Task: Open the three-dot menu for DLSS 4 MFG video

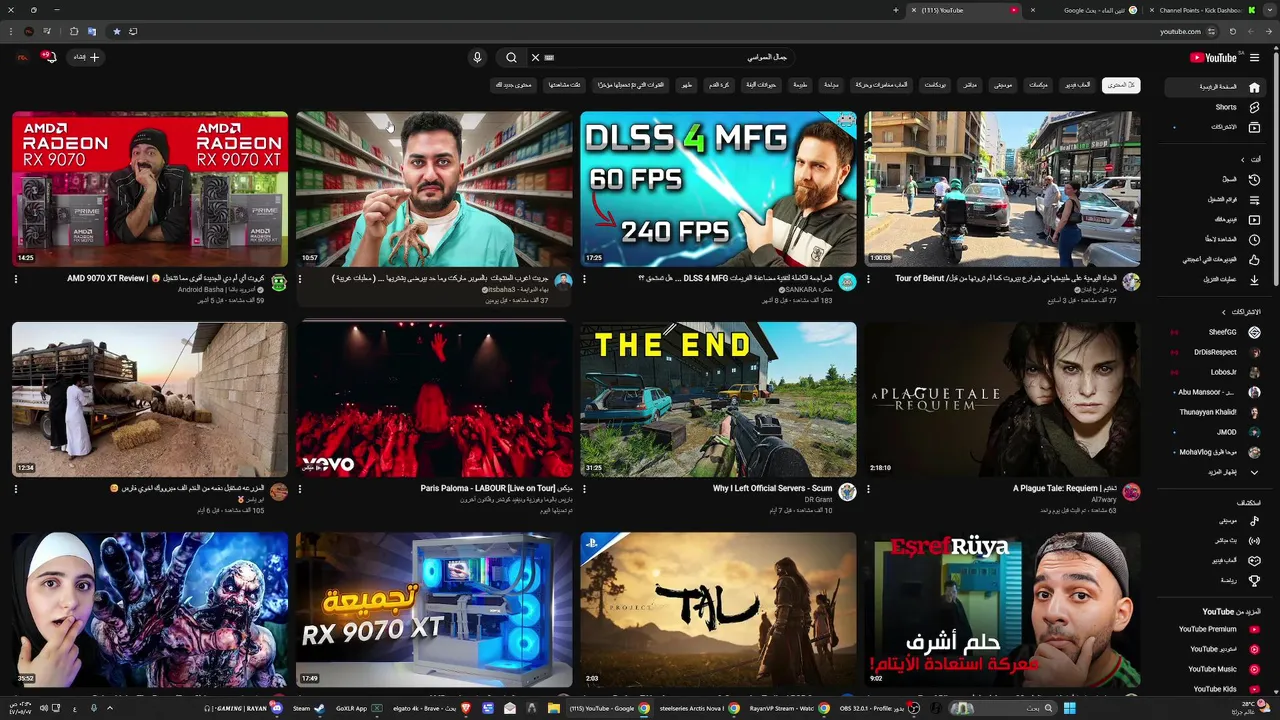Action: click(584, 279)
